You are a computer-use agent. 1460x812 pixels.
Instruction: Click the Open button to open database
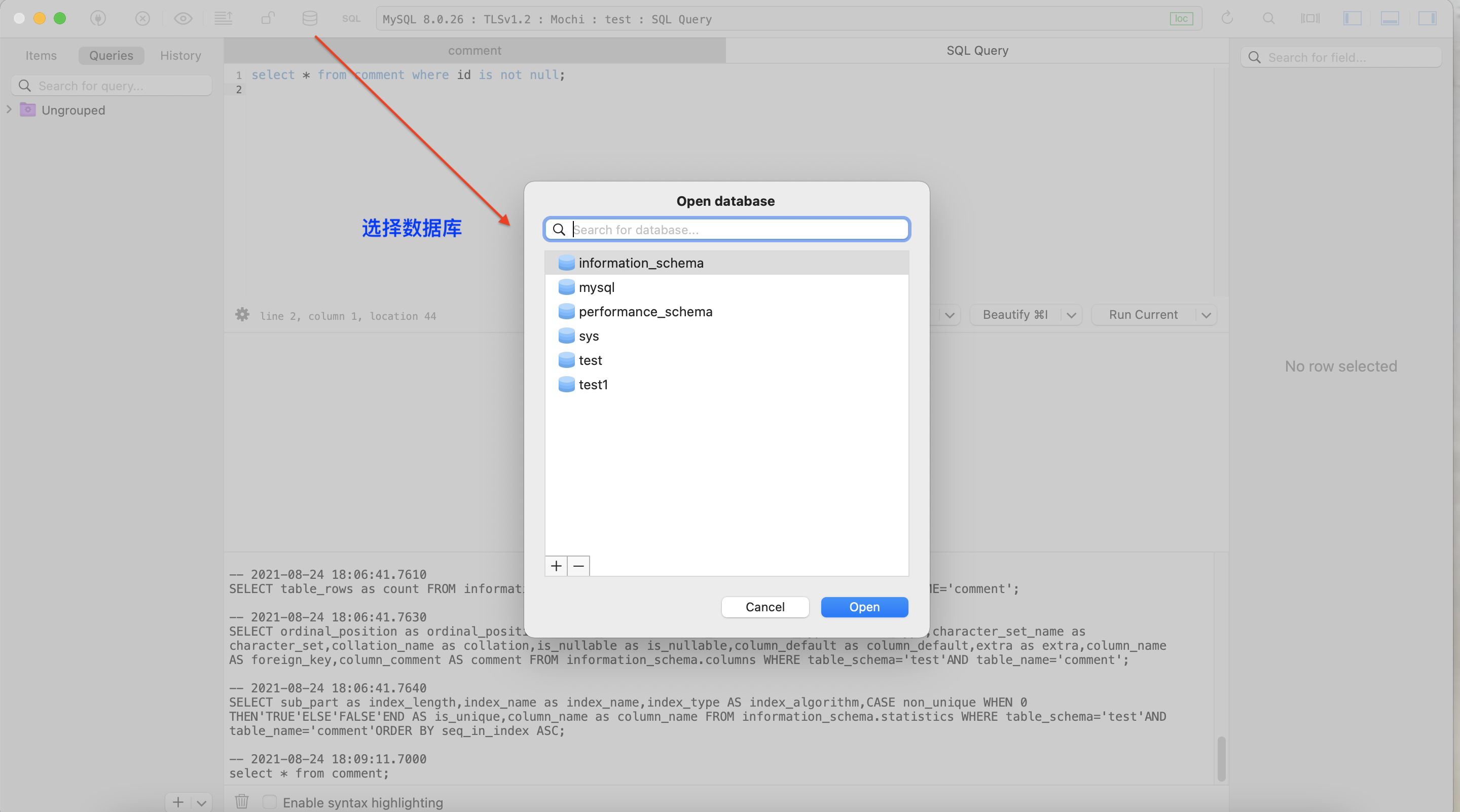(864, 607)
